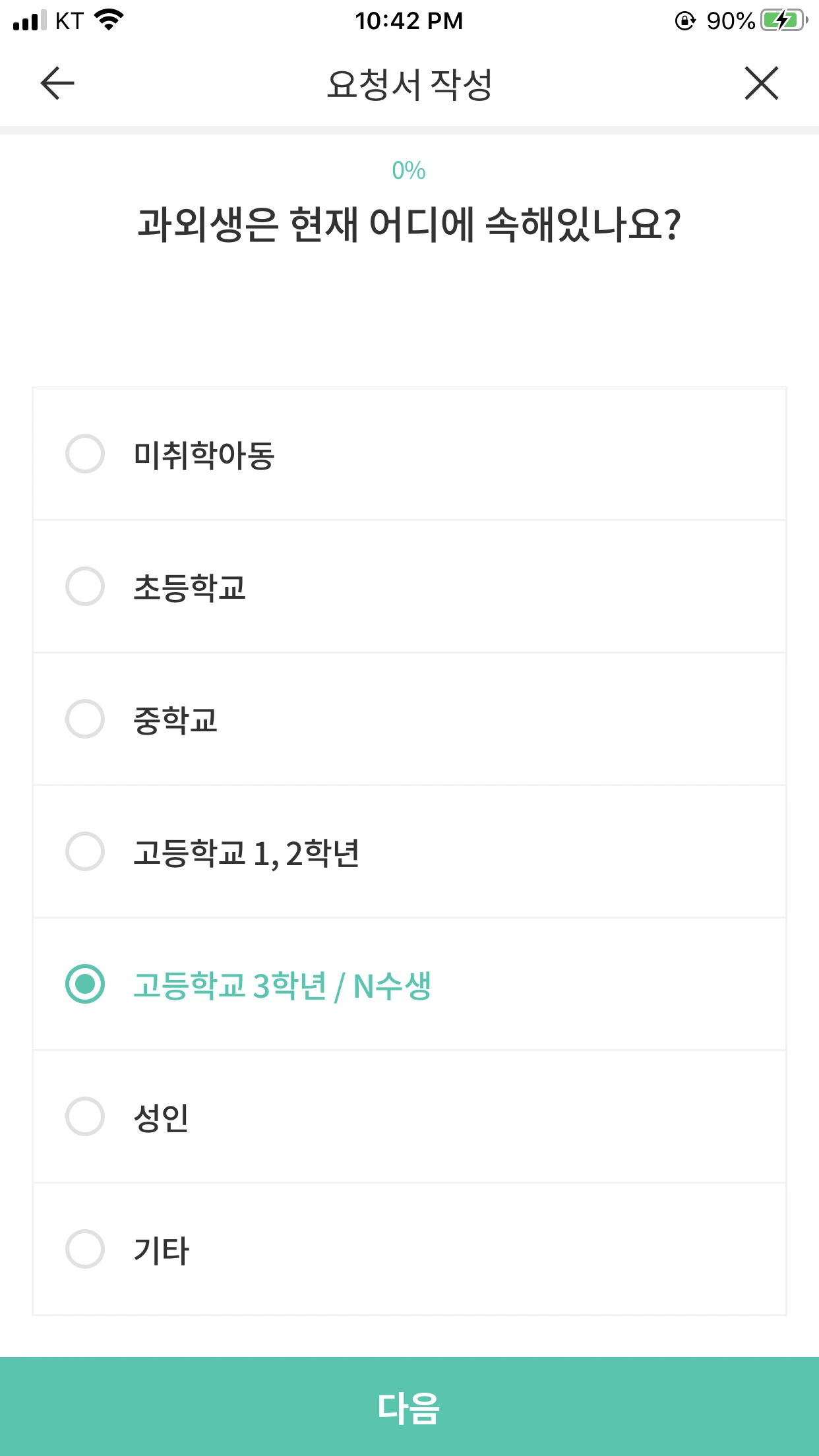
Task: Tap the 미취학아동 option label
Action: coord(204,455)
